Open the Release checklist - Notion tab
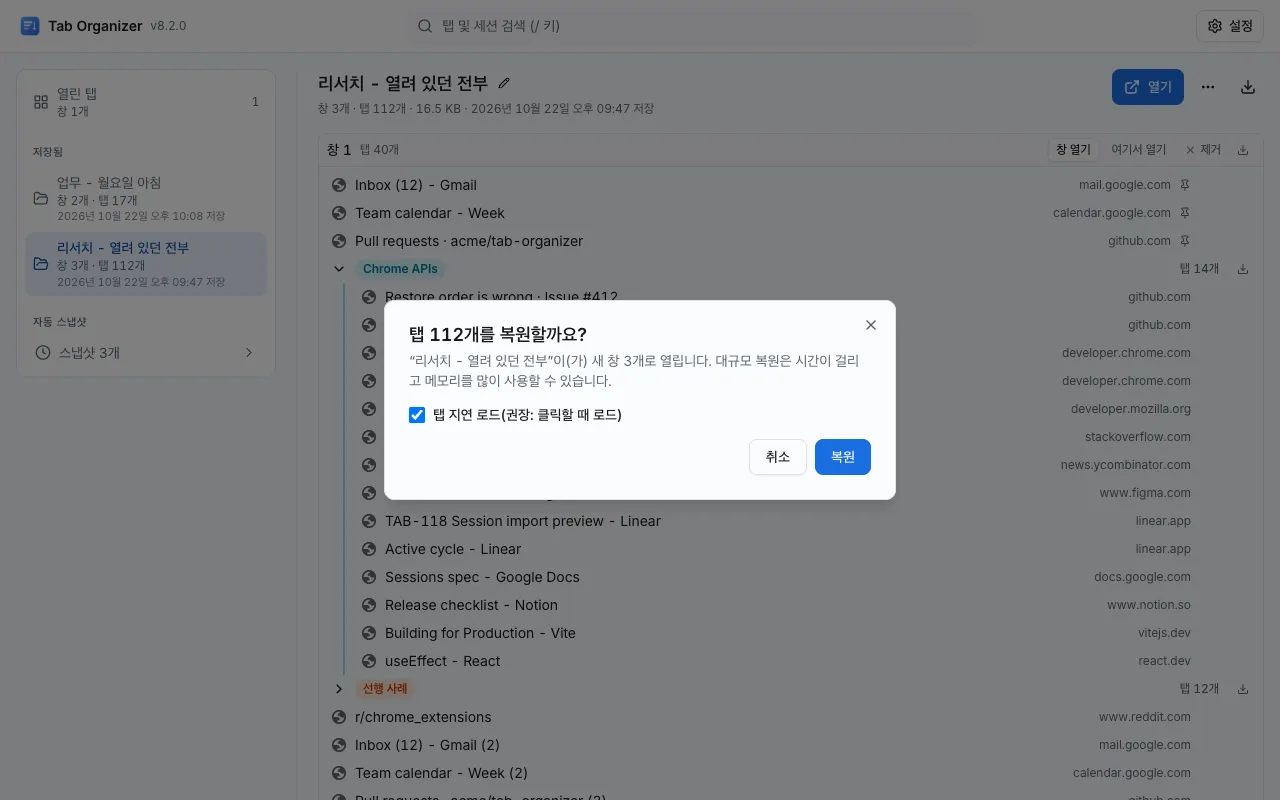 click(805, 605)
